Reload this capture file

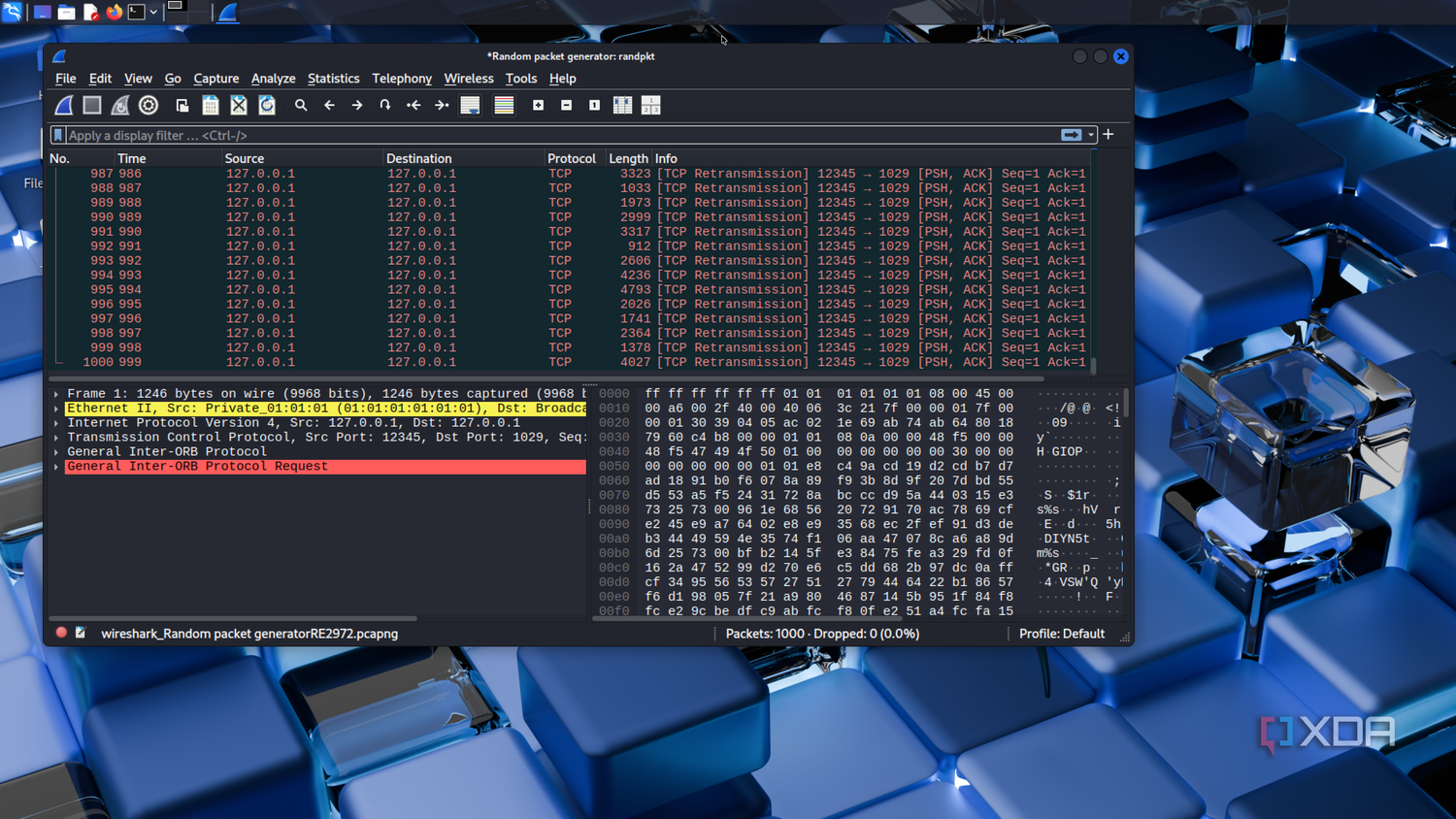point(267,105)
